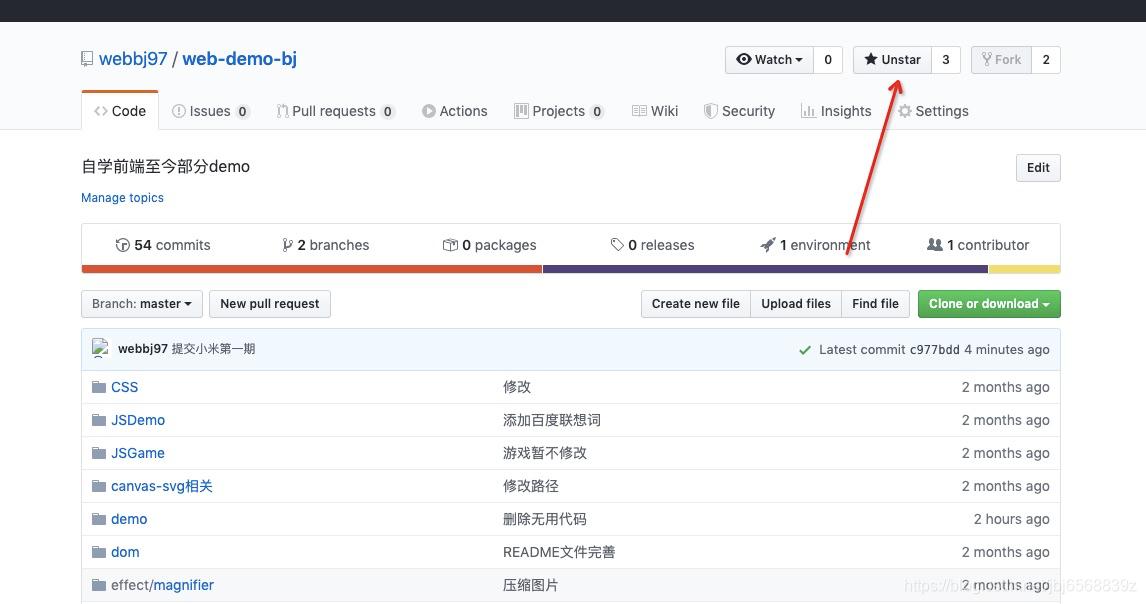Screen dimensions: 1146x604
Task: View 1 contributor
Action: 978,245
